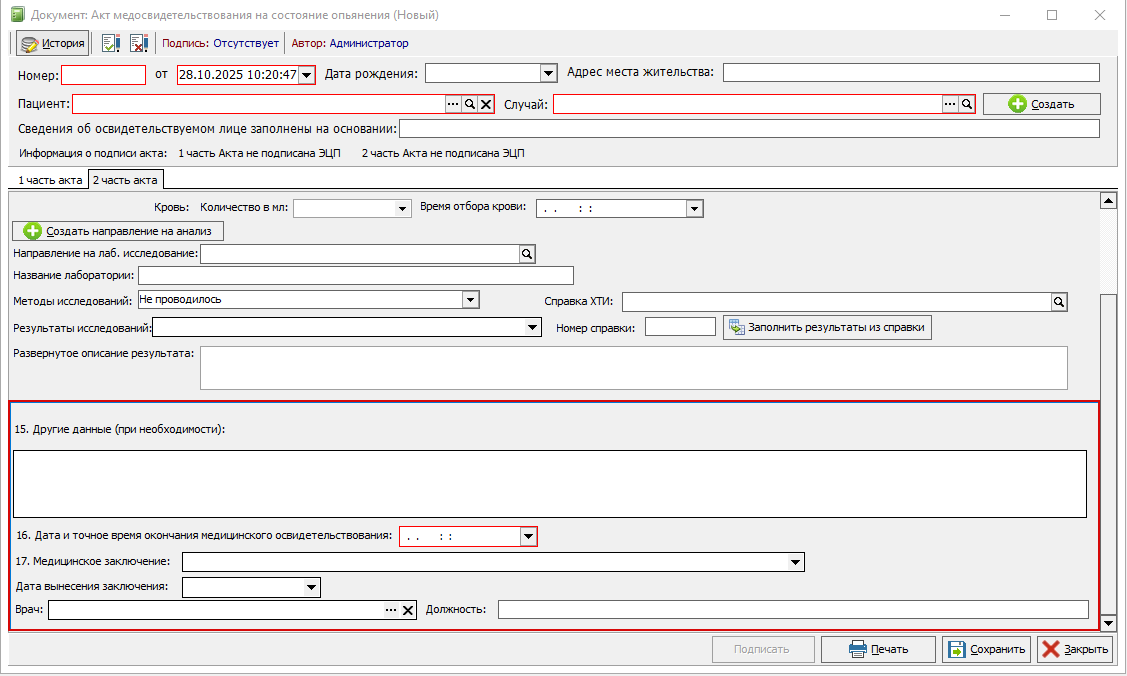Open the История button
This screenshot has width=1127, height=676.
pyautogui.click(x=53, y=43)
